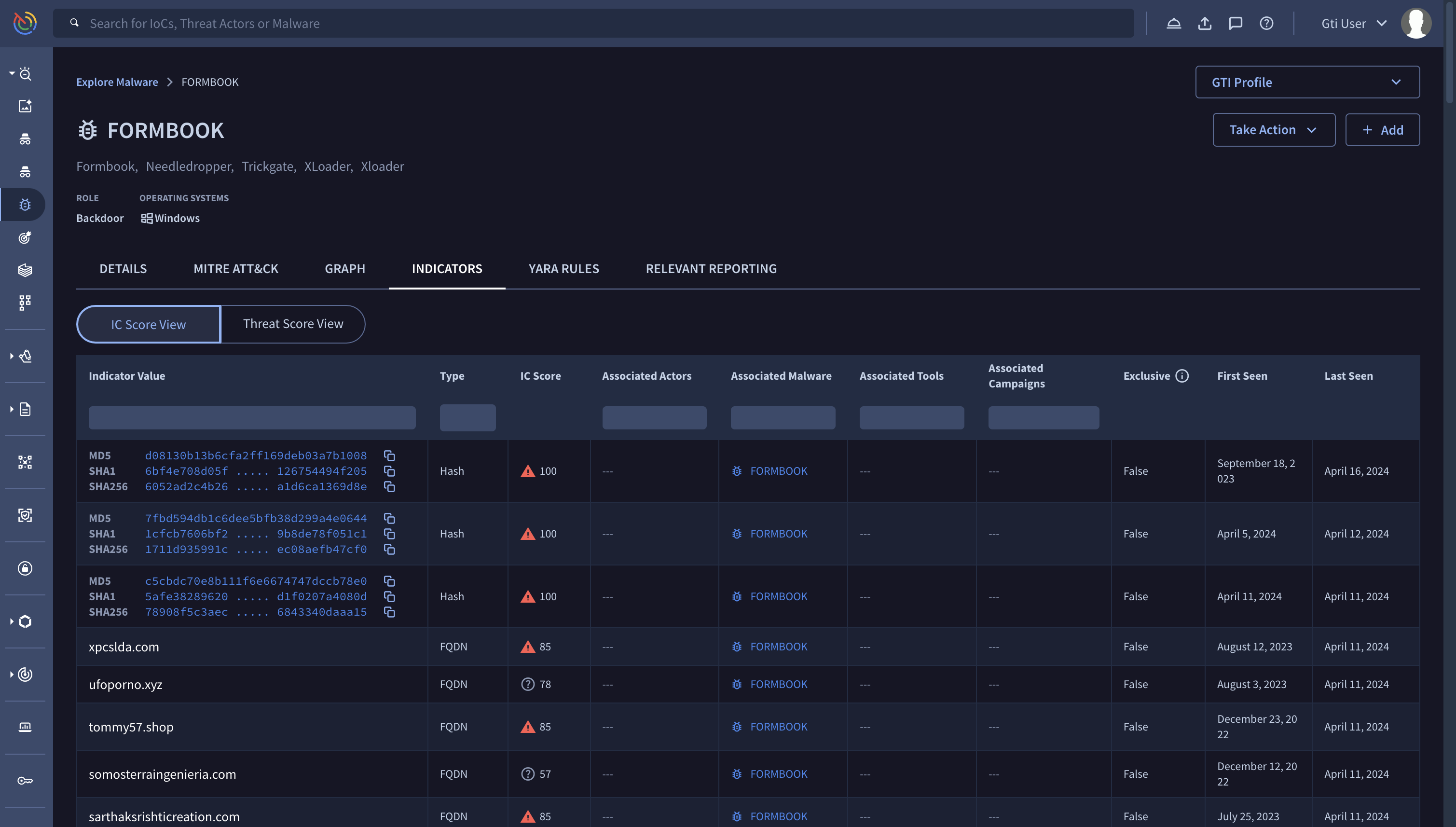Open the grid blocks sidebar icon

[x=25, y=303]
